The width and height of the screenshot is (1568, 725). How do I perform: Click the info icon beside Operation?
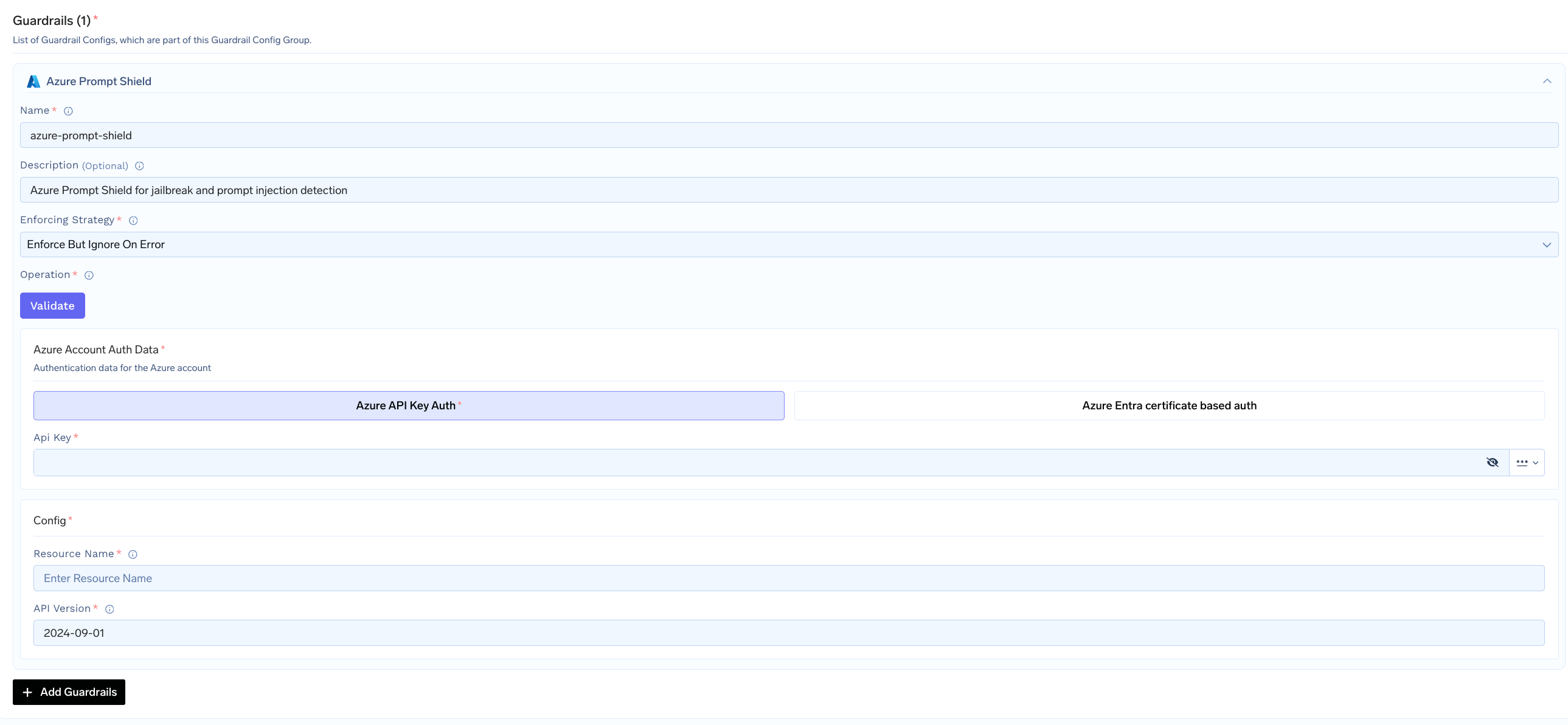(89, 275)
